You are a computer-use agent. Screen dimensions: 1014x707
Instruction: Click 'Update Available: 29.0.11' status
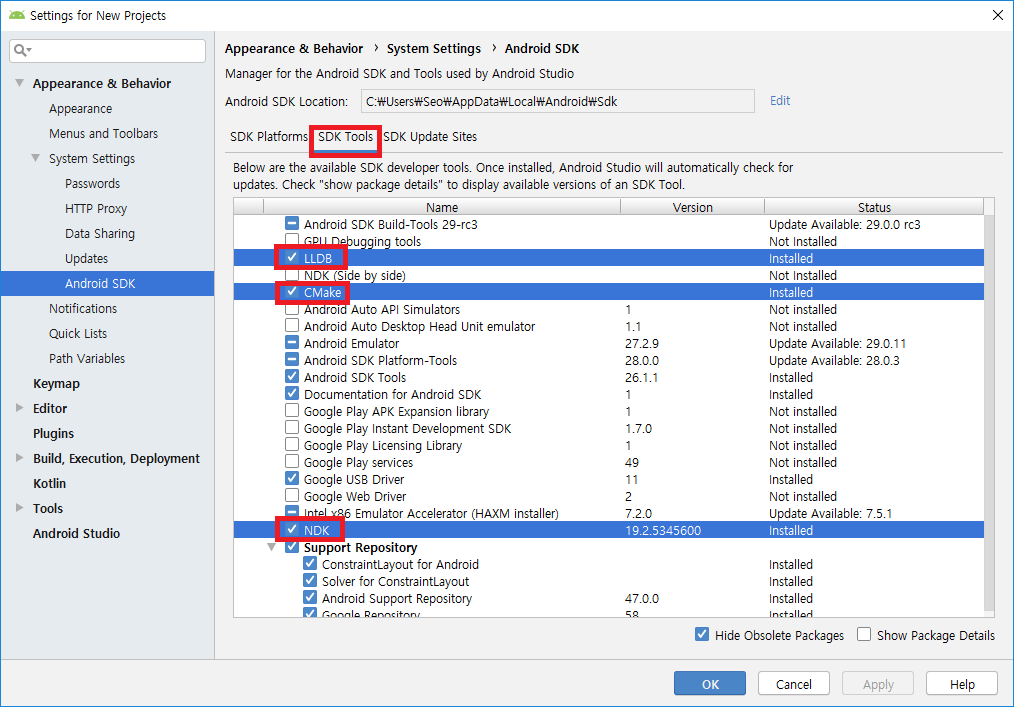[x=837, y=343]
